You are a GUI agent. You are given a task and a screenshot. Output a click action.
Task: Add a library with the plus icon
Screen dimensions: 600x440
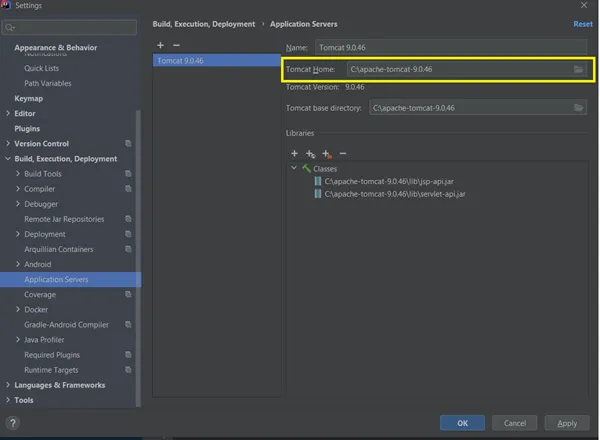pyautogui.click(x=294, y=153)
